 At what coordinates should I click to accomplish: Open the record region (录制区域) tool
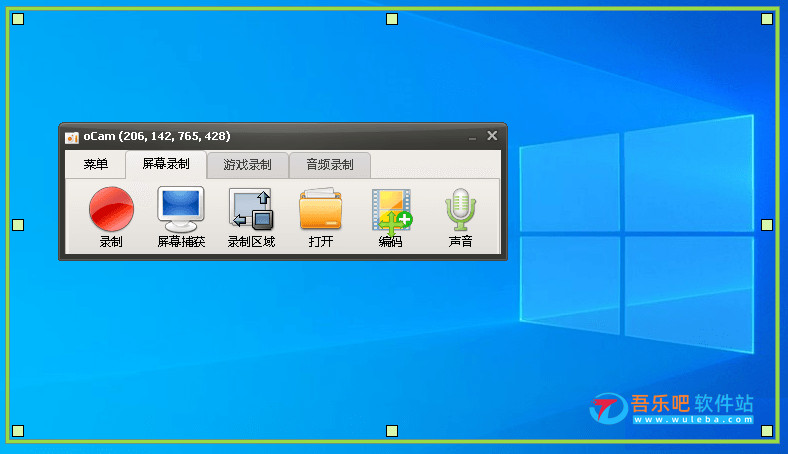click(250, 210)
